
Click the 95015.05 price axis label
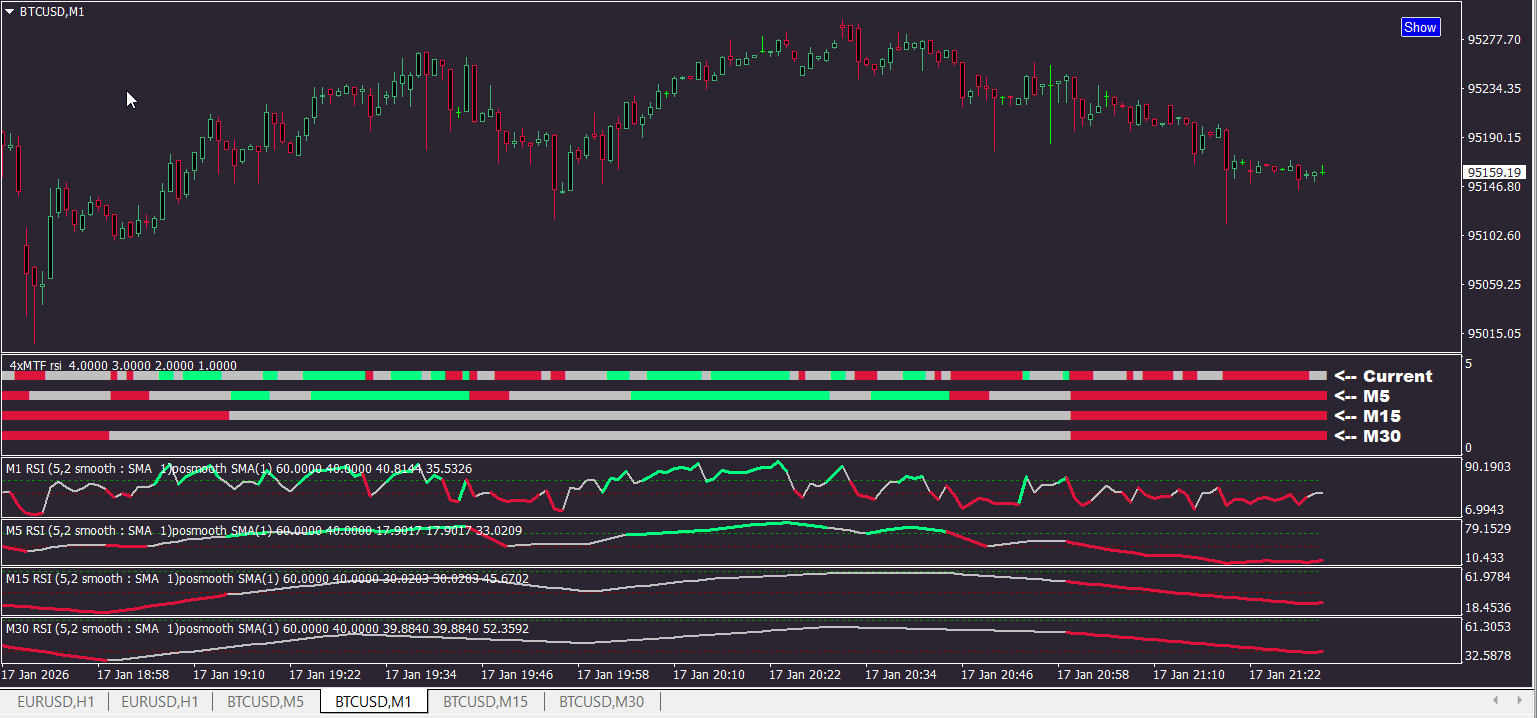pyautogui.click(x=1494, y=334)
